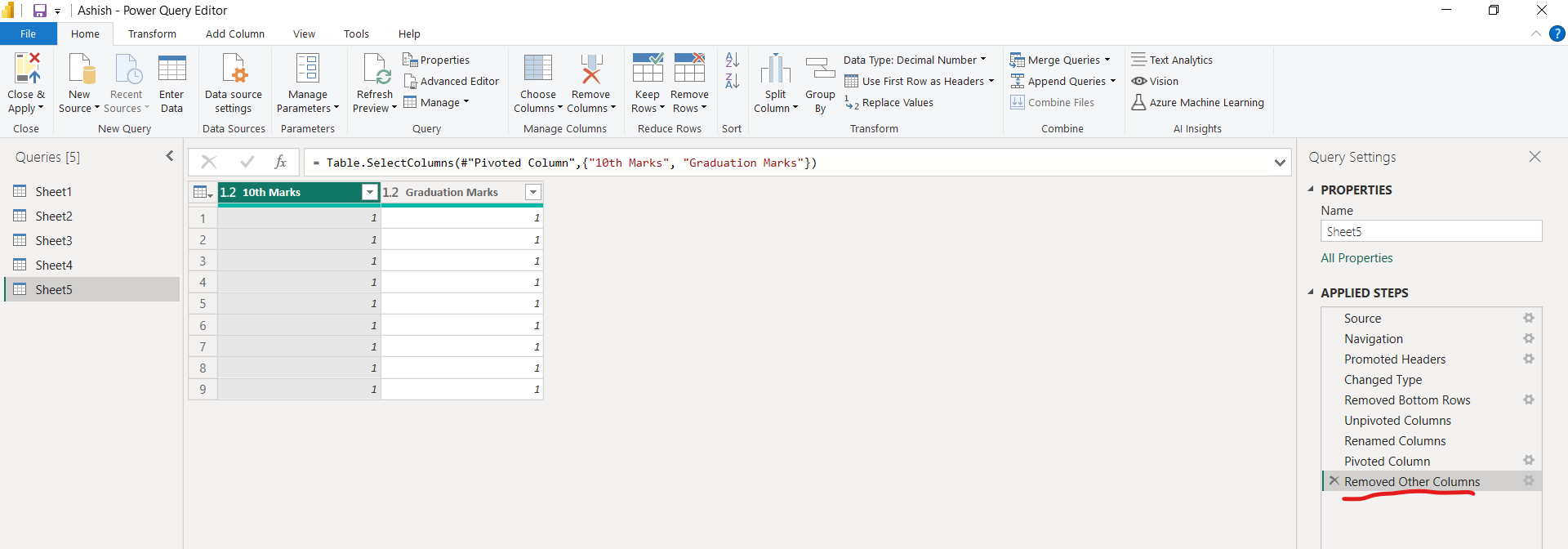Open the Data Type Decimal Number dropdown

[x=915, y=60]
